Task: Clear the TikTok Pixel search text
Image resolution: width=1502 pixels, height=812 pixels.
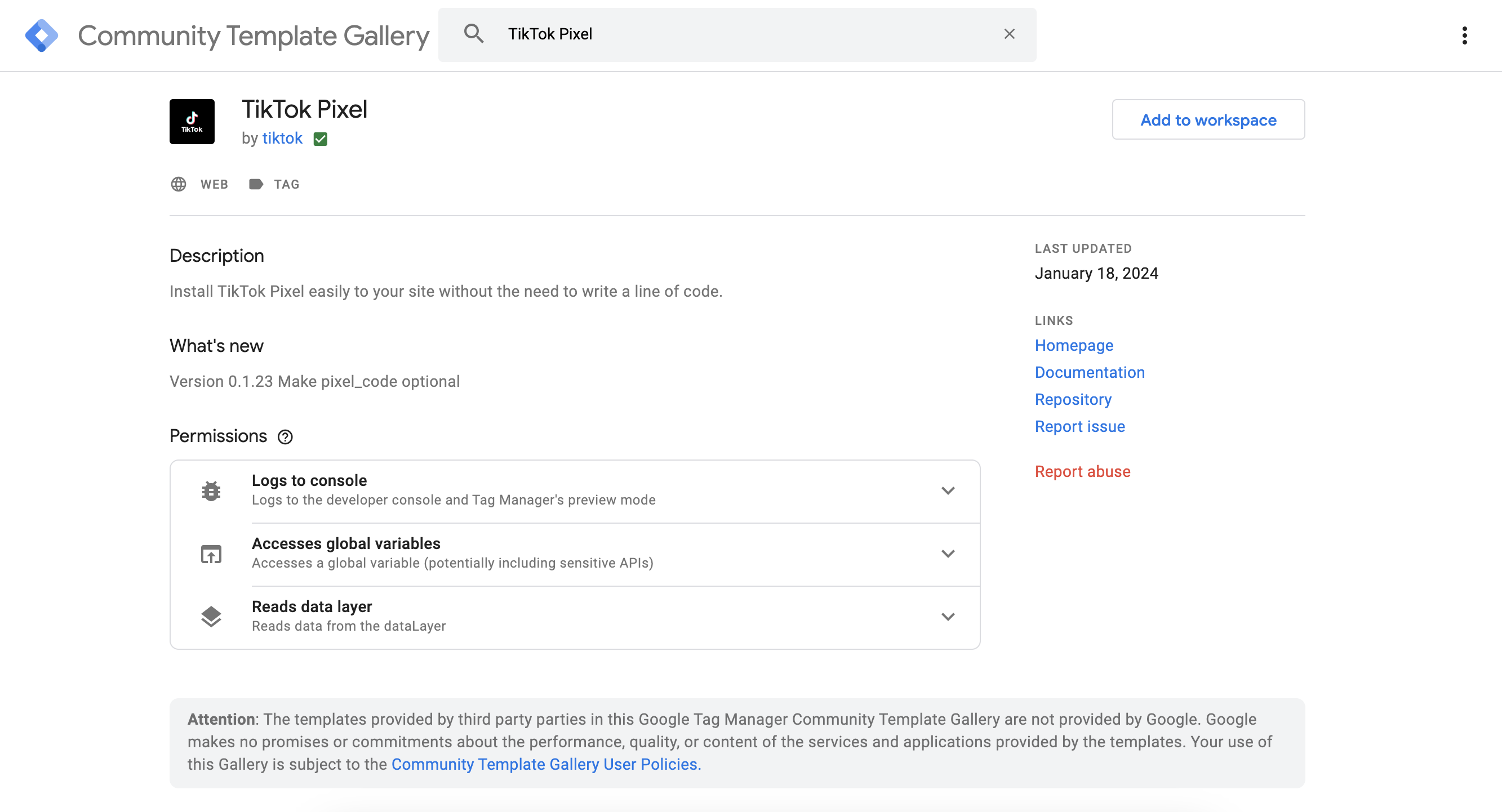Action: tap(1009, 34)
